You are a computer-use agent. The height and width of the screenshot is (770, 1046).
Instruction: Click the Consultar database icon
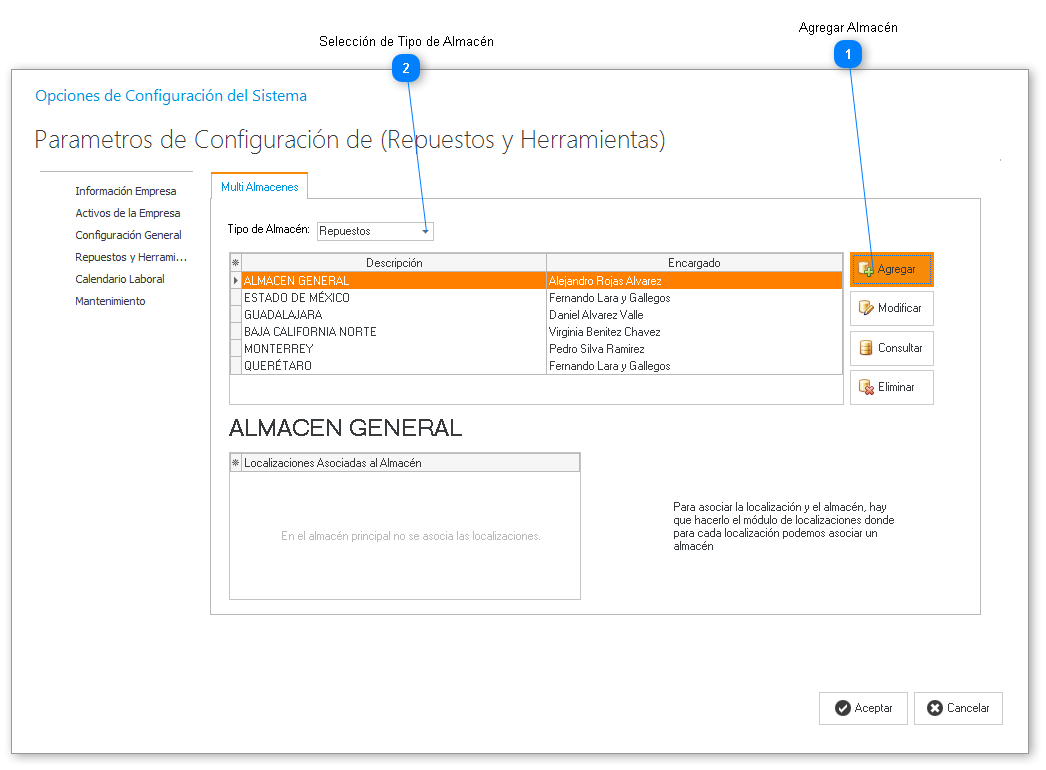click(866, 348)
